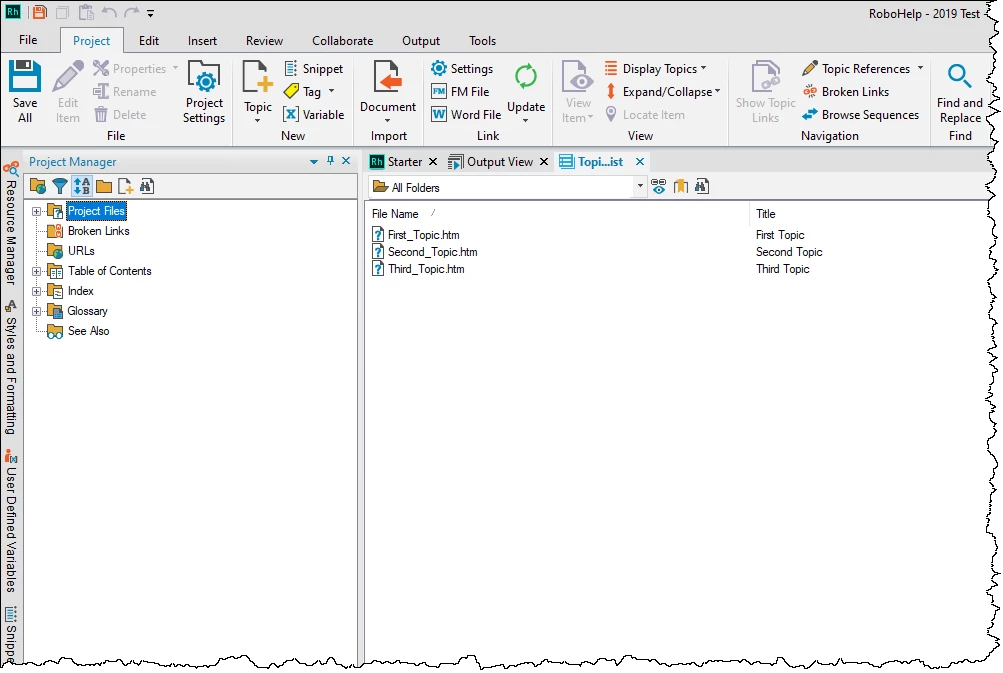Click the Save All icon

click(25, 77)
